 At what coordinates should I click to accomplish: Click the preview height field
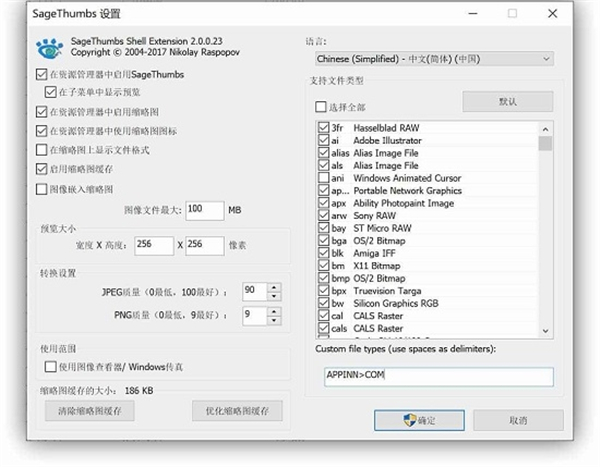click(205, 245)
